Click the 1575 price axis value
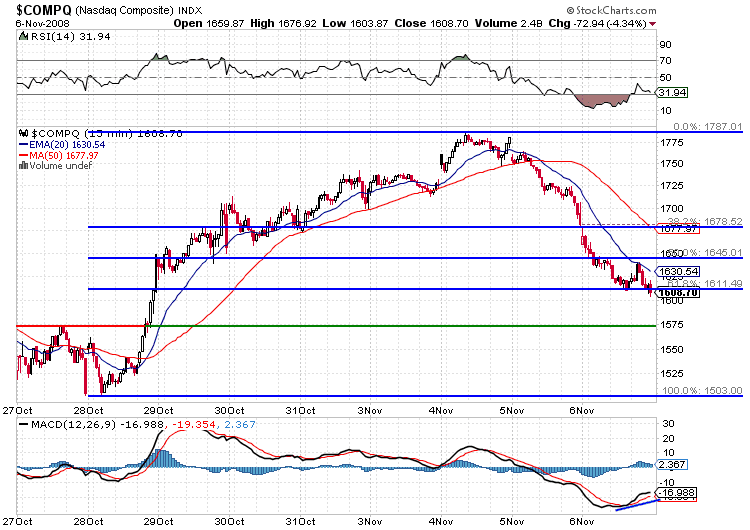Screen dimensions: 750x530 click(x=672, y=324)
